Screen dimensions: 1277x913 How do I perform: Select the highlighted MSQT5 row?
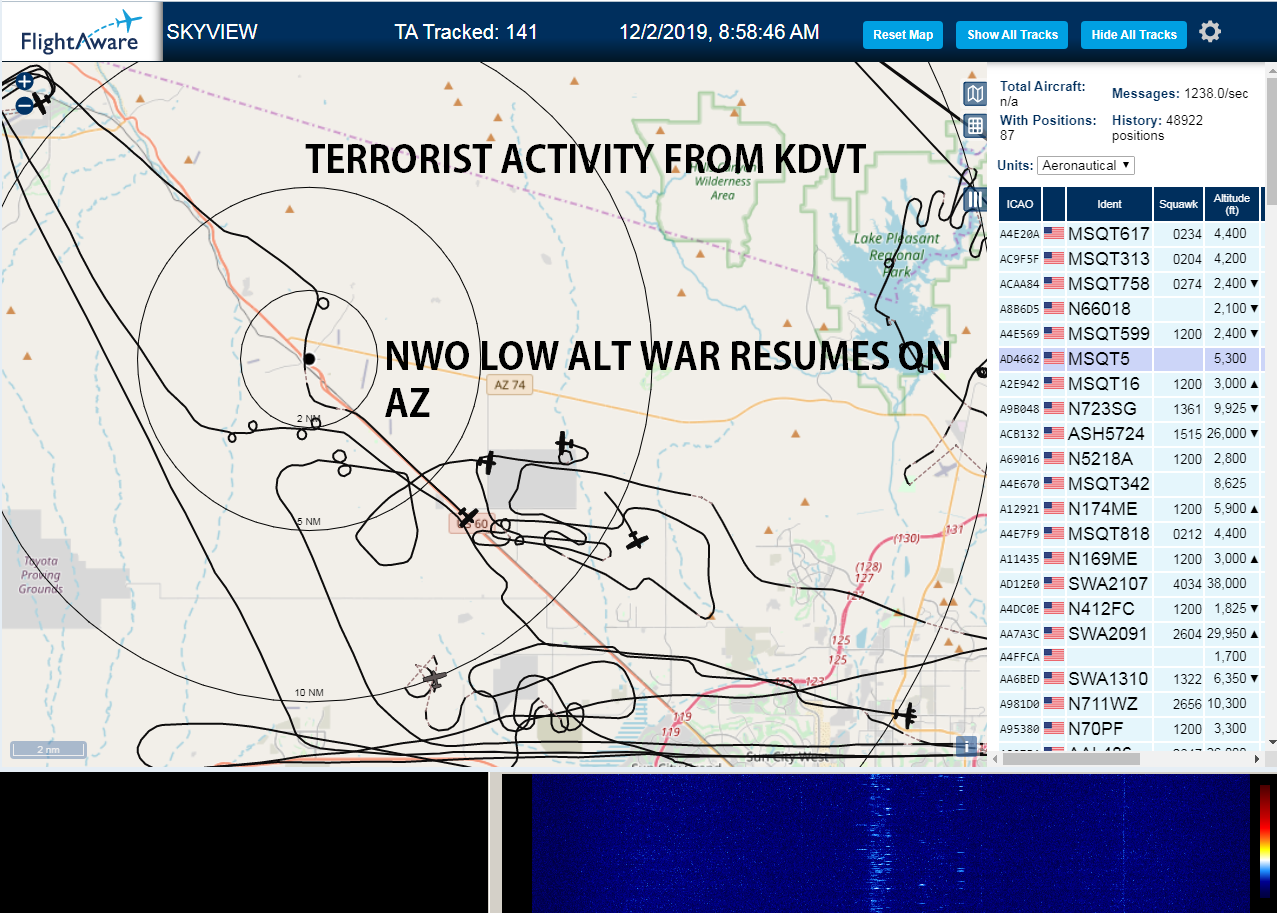click(x=1130, y=359)
